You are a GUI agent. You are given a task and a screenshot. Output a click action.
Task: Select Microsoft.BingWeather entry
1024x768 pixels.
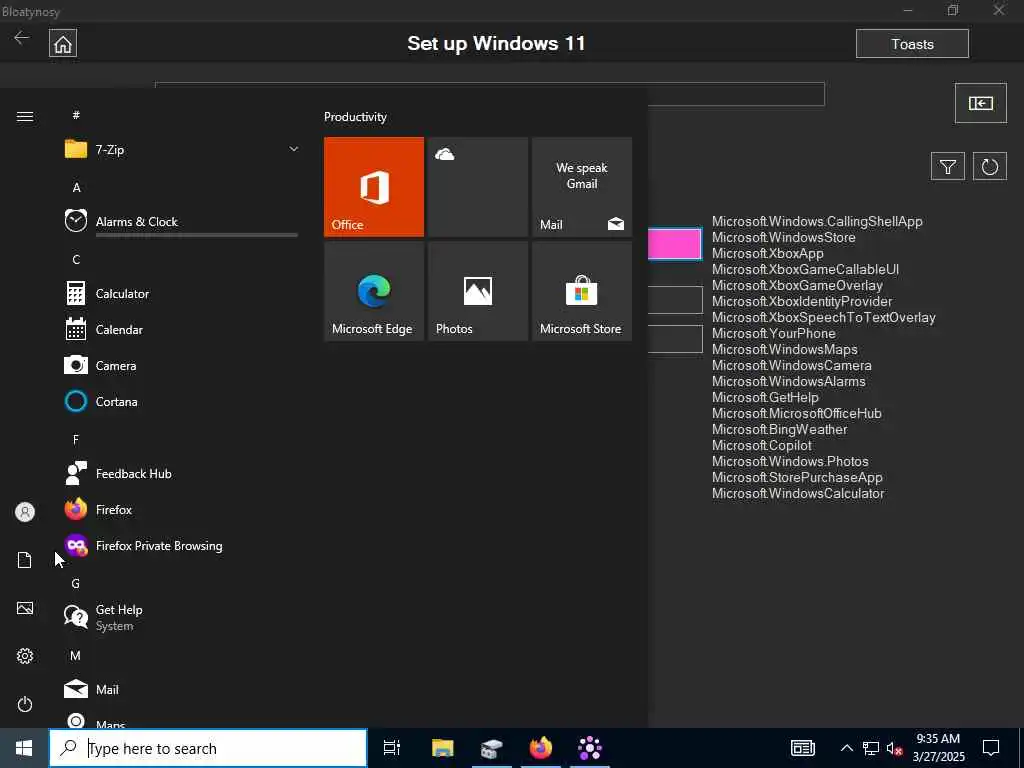coord(779,430)
